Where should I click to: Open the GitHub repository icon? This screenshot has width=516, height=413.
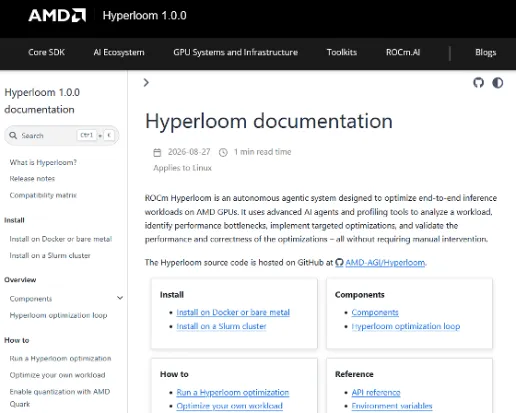pyautogui.click(x=478, y=83)
